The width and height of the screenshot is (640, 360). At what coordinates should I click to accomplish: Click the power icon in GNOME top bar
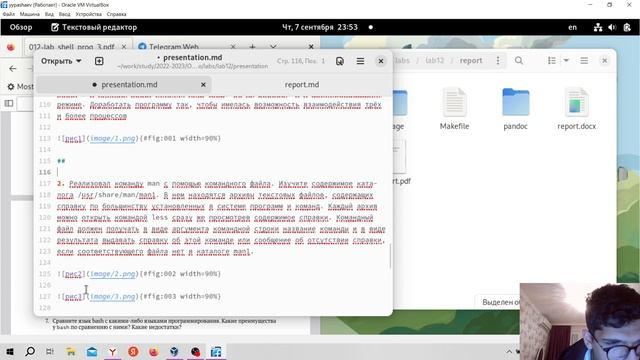pyautogui.click(x=627, y=27)
